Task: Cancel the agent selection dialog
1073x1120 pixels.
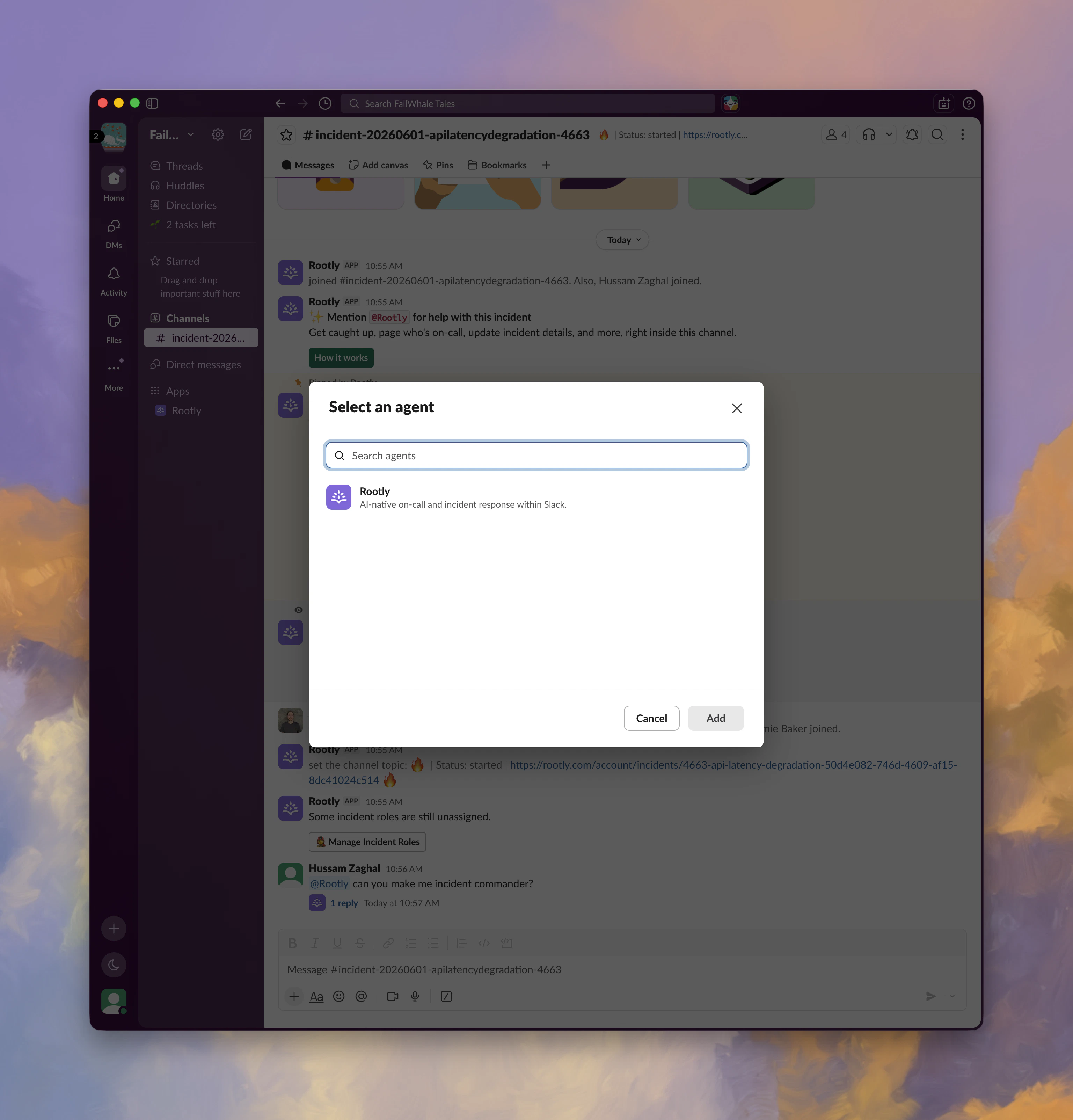Action: coord(651,718)
